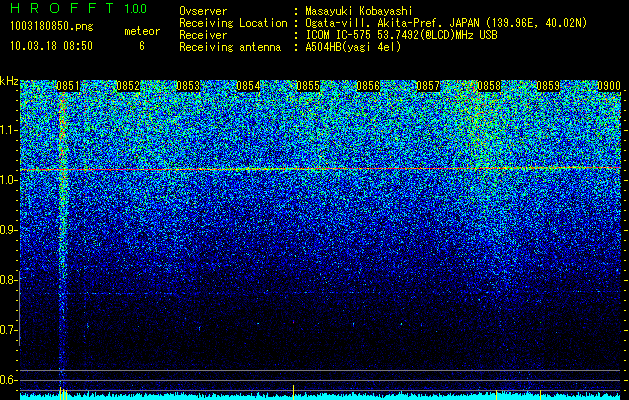Click the ICOM IC-575 receiver frequency text

click(x=401, y=35)
